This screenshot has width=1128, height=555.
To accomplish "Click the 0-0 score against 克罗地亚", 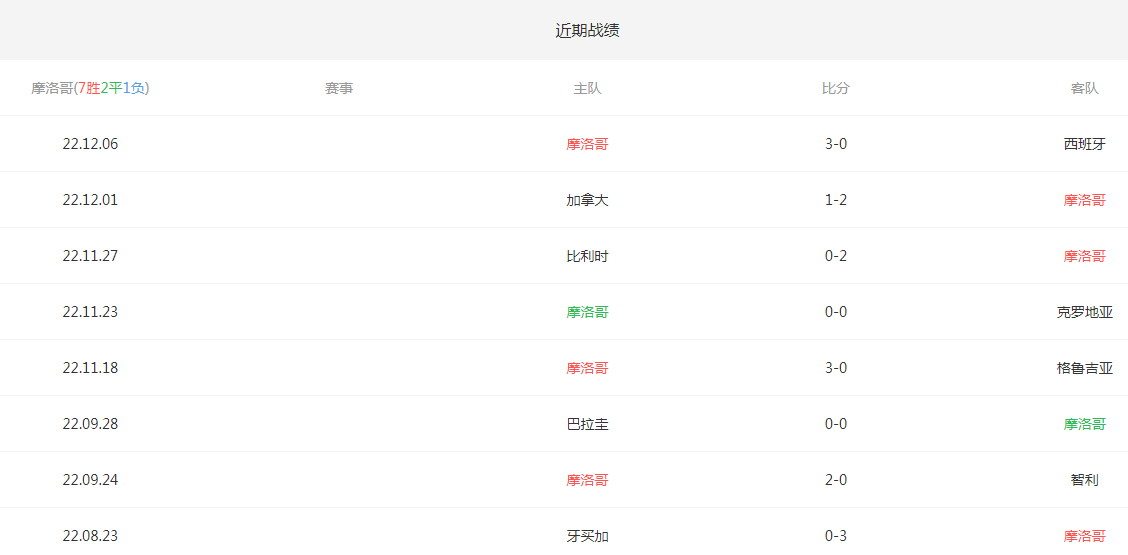I will 836,312.
